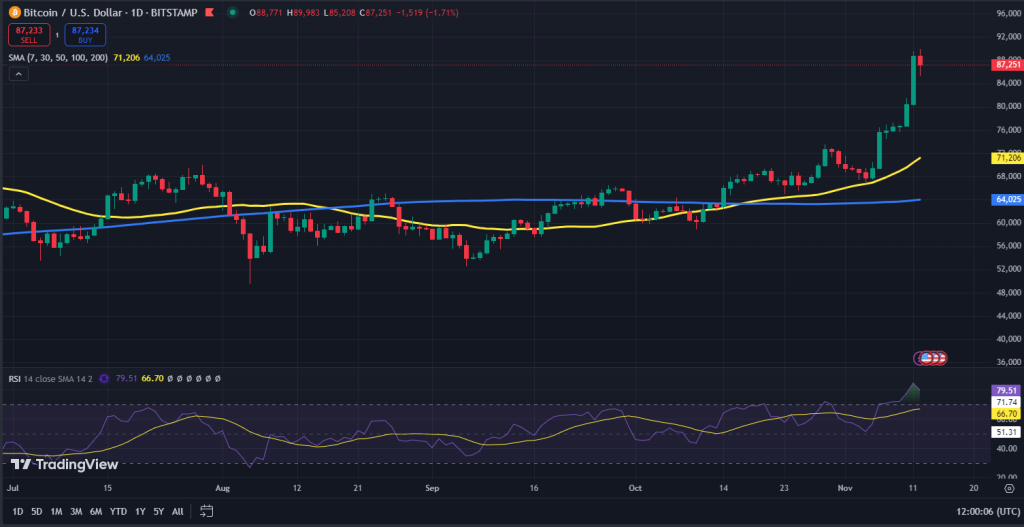Click the yellow 71,206 SMA price label

[x=1006, y=157]
